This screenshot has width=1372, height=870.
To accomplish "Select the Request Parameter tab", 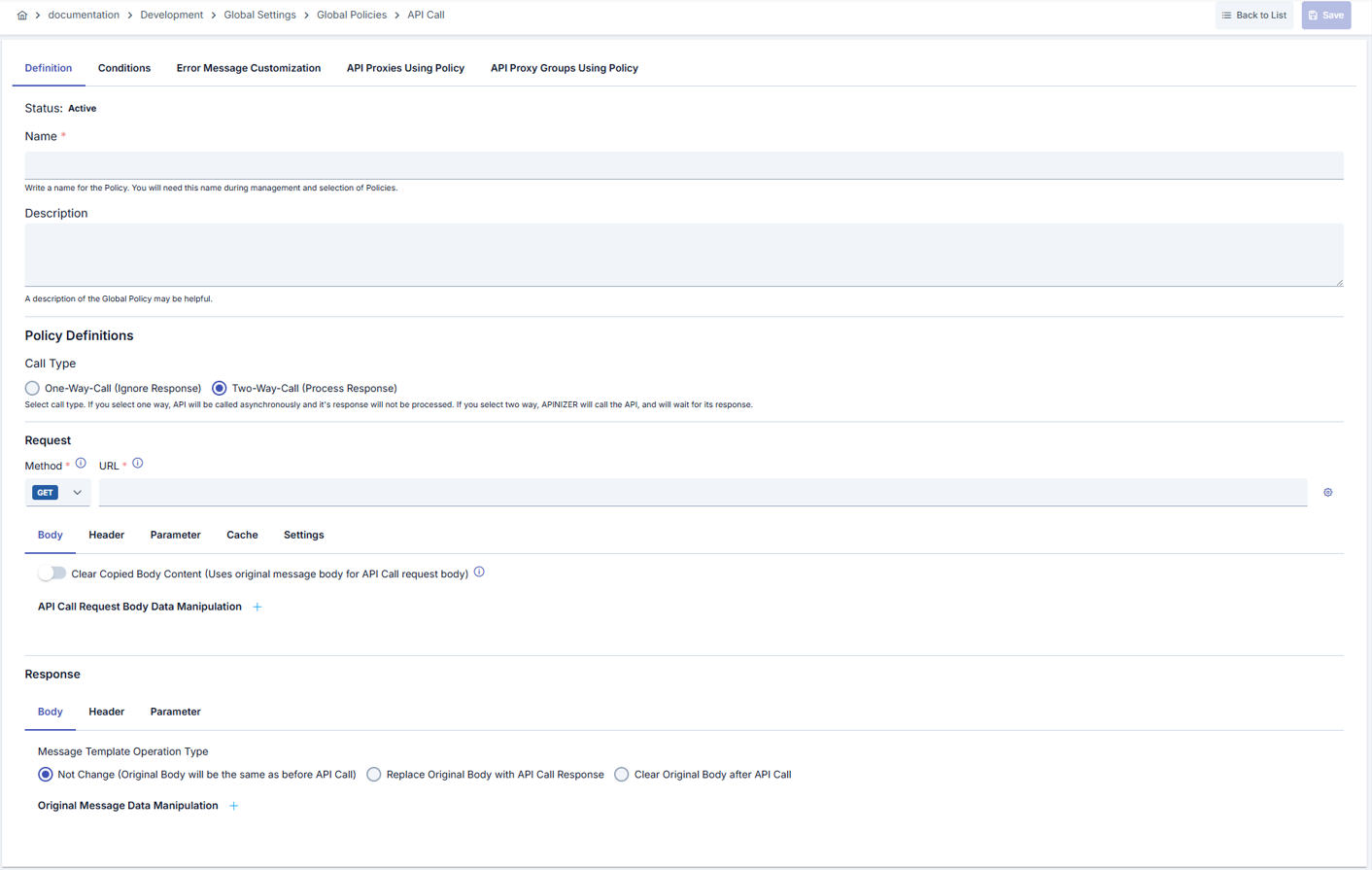I will tap(176, 535).
